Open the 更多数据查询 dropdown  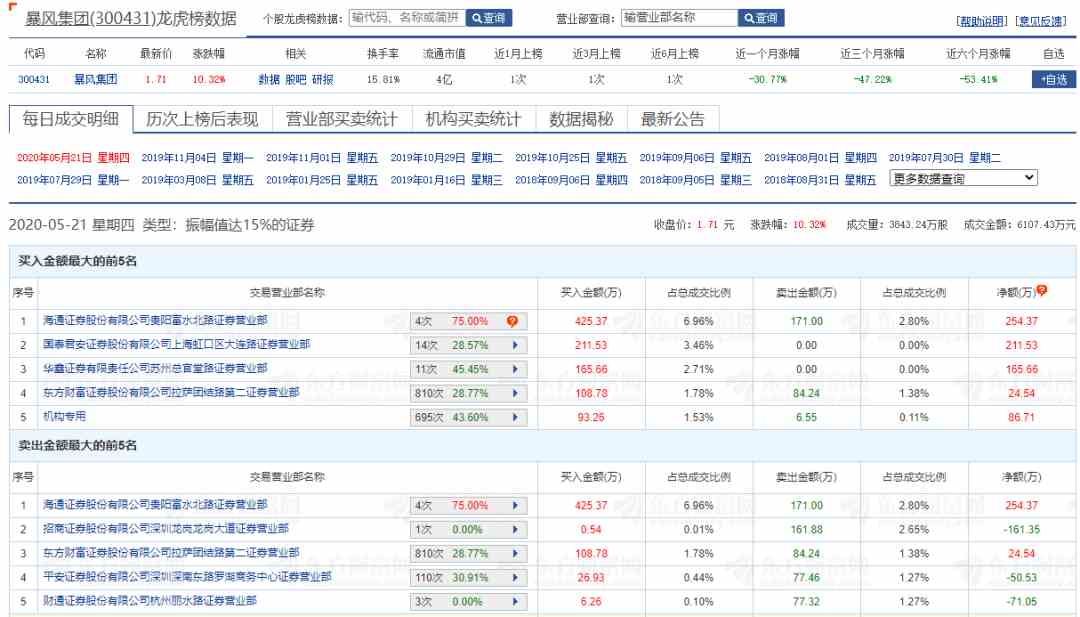[963, 178]
